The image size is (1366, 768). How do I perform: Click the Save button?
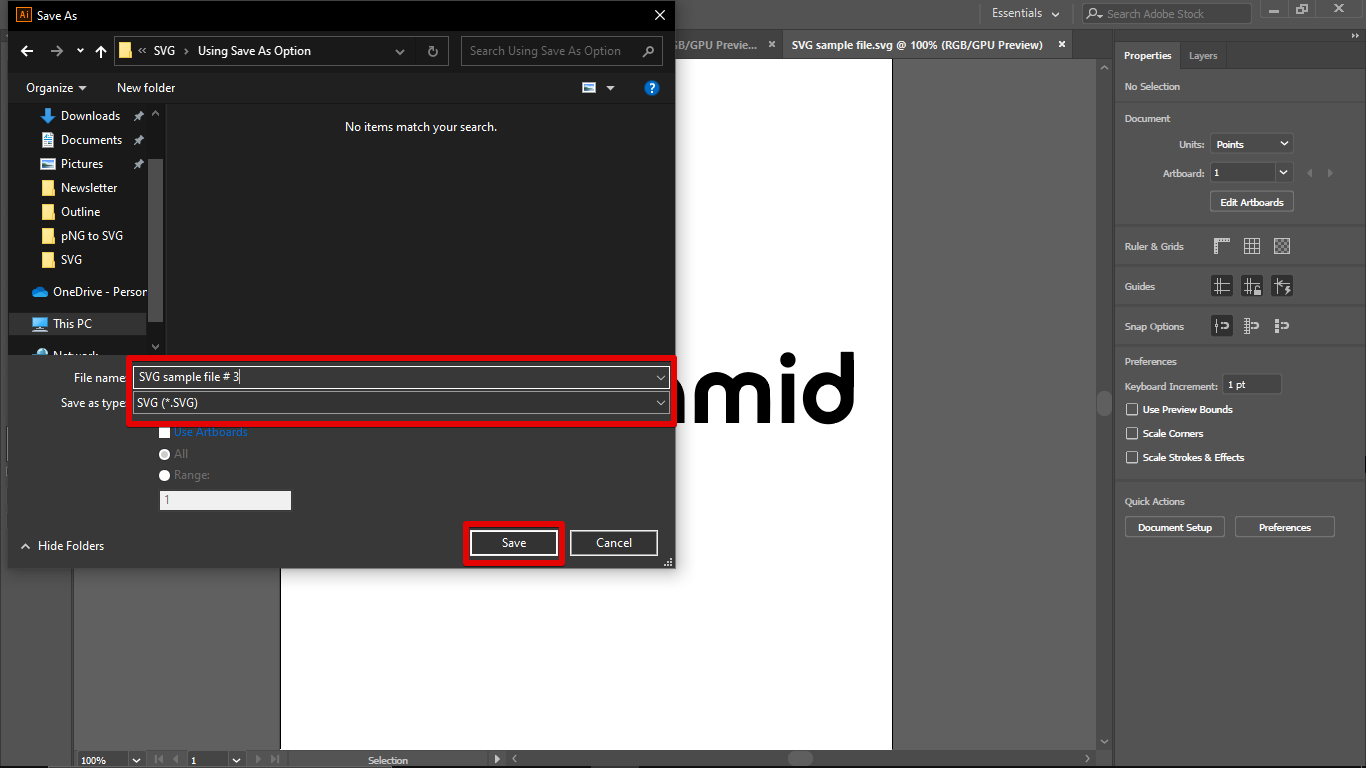[514, 543]
